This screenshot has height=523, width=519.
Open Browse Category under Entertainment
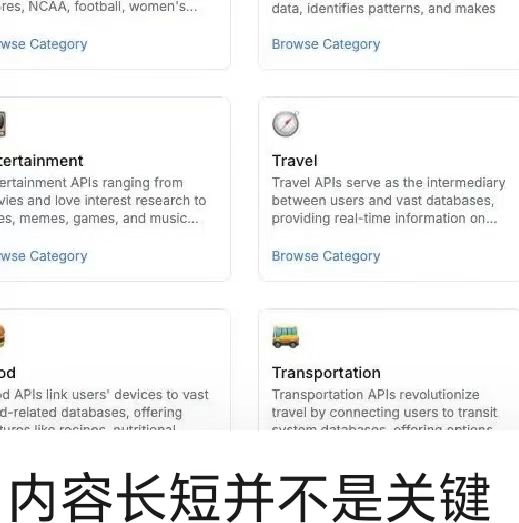[x=43, y=256]
